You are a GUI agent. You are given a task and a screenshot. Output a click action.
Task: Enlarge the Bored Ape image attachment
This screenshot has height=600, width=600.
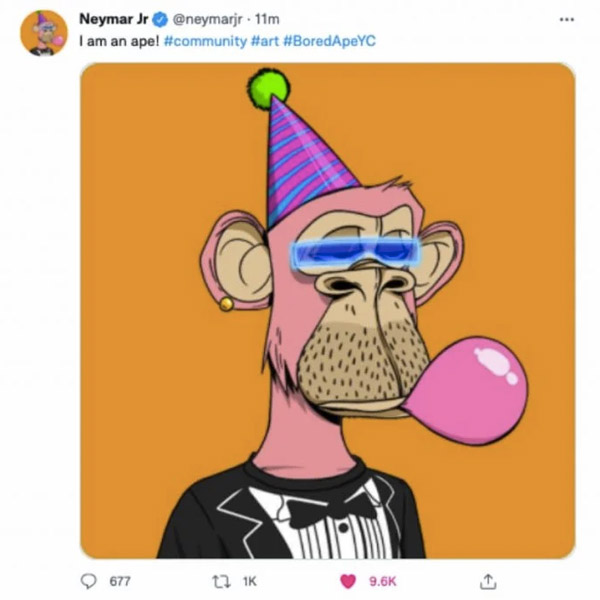pyautogui.click(x=328, y=311)
